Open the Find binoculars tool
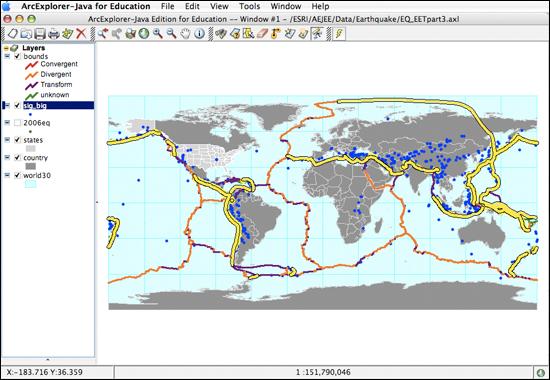The image size is (550, 380). point(221,34)
